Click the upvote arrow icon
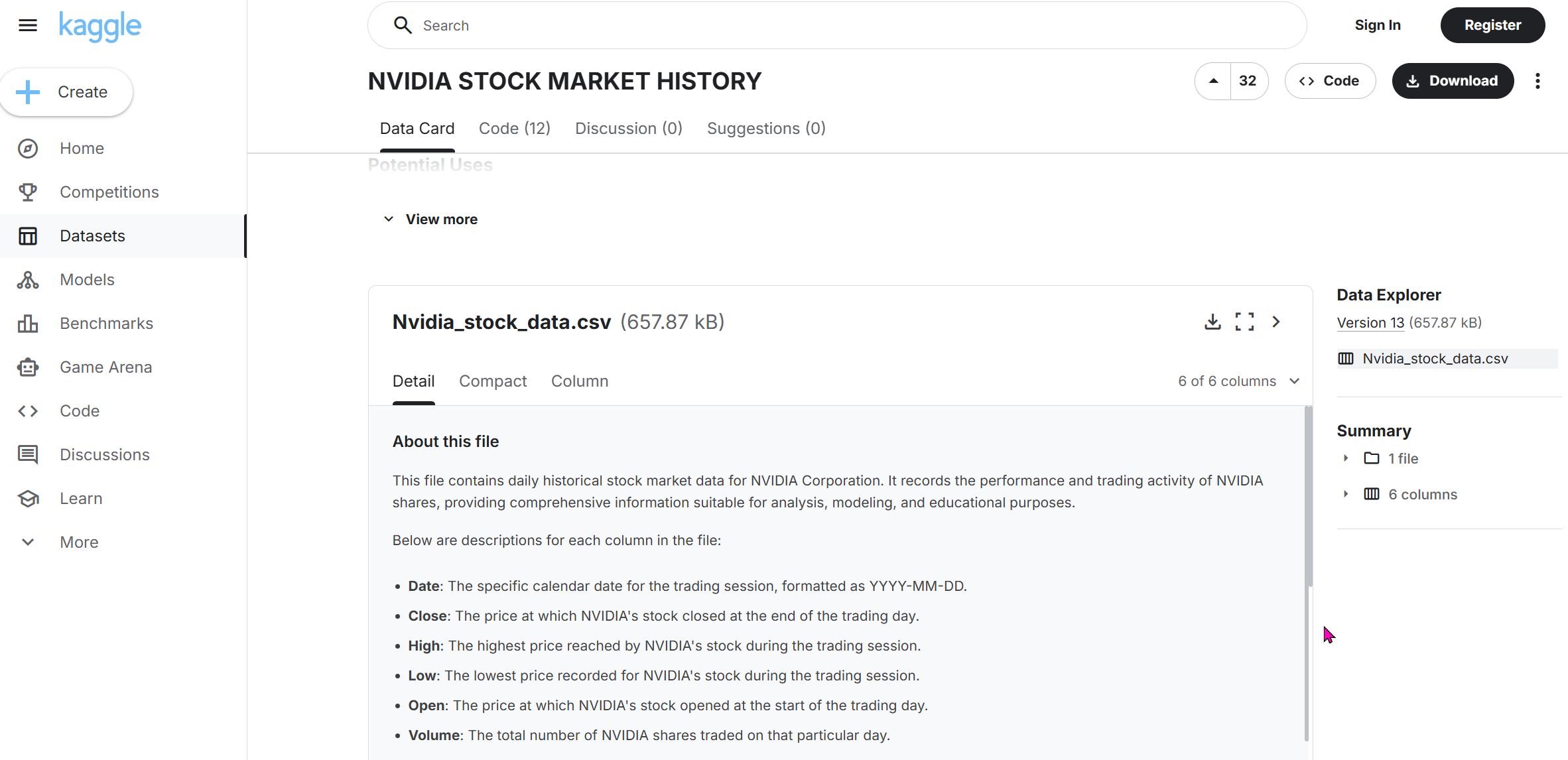The height and width of the screenshot is (760, 1568). (1213, 81)
